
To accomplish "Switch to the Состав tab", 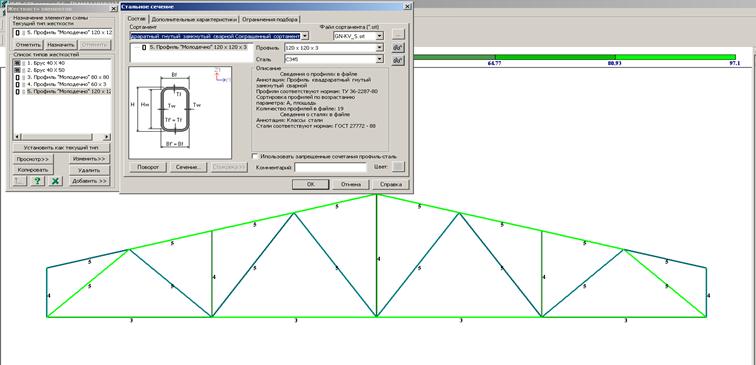I will pyautogui.click(x=136, y=19).
